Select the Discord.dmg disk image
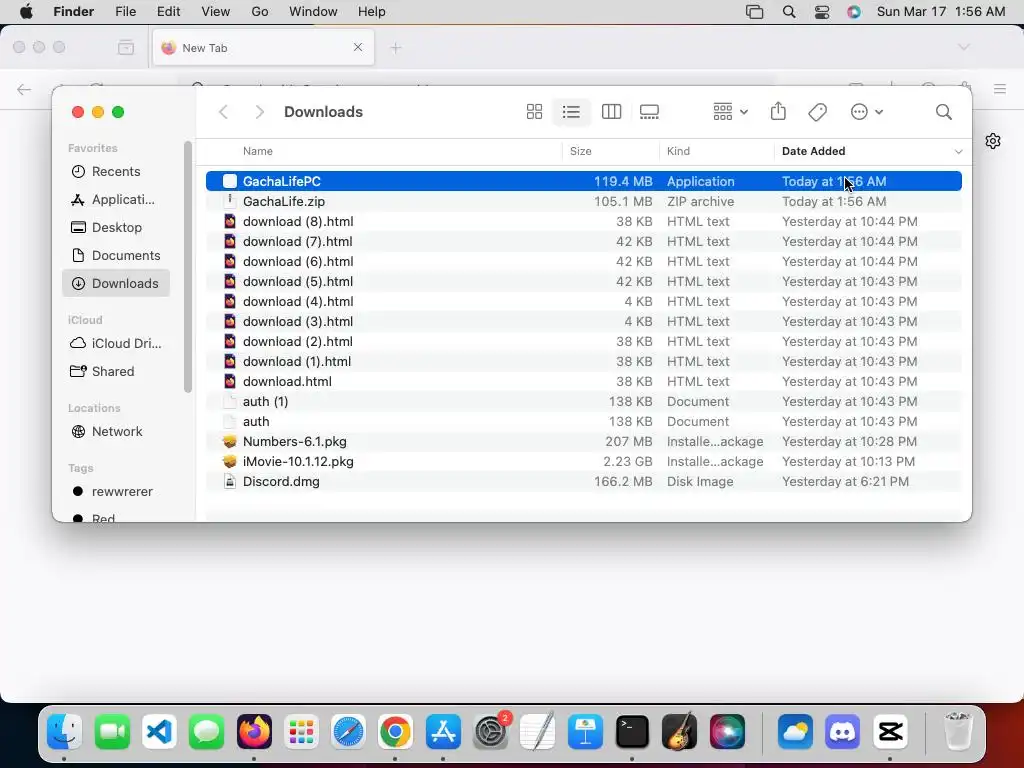The width and height of the screenshot is (1024, 768). (584, 481)
